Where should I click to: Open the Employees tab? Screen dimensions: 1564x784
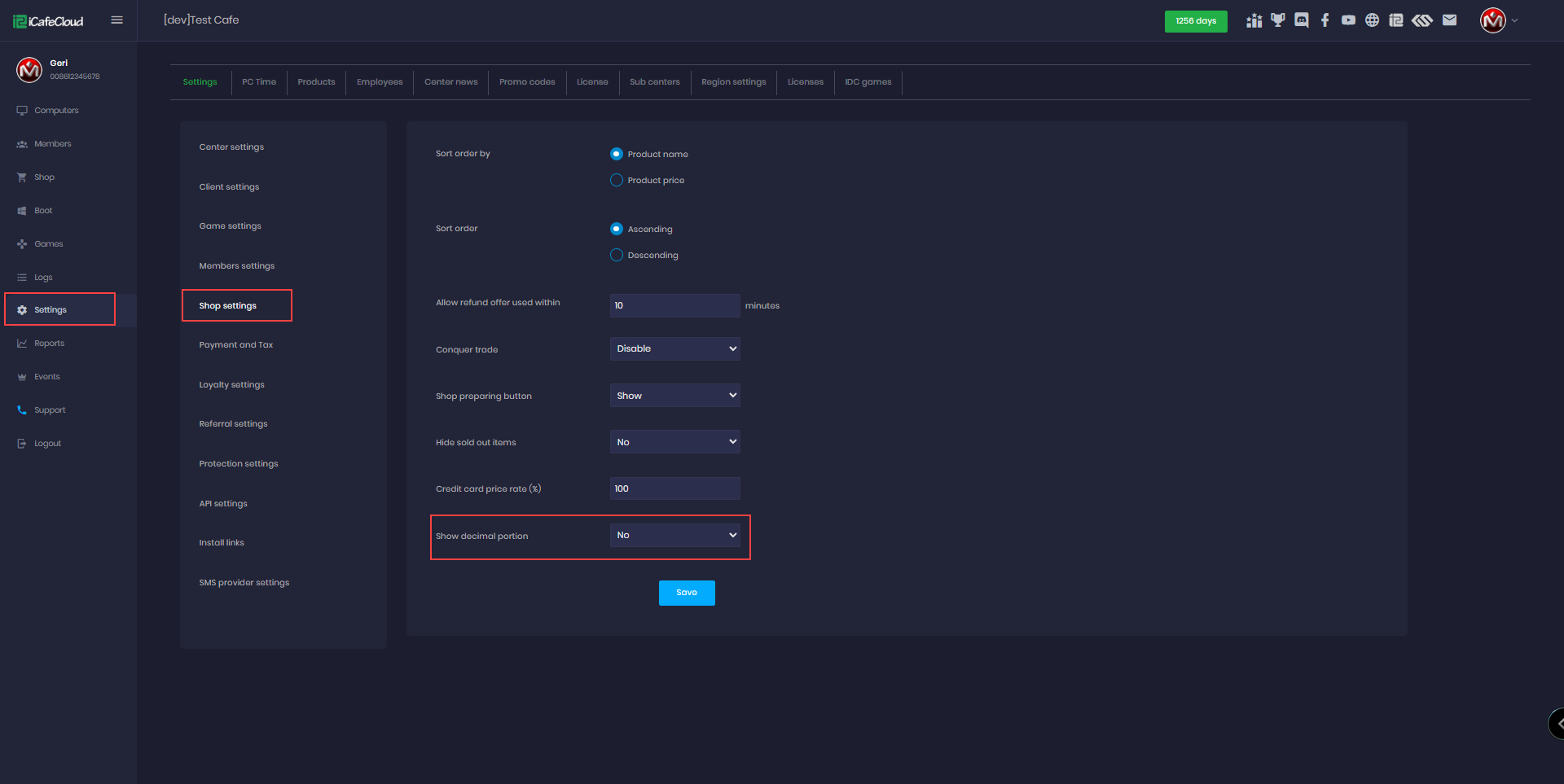click(x=380, y=82)
